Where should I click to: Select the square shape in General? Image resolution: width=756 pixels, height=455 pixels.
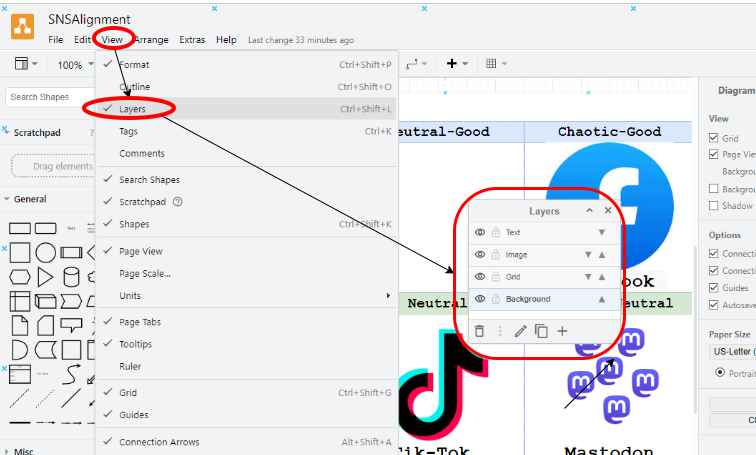(x=20, y=252)
